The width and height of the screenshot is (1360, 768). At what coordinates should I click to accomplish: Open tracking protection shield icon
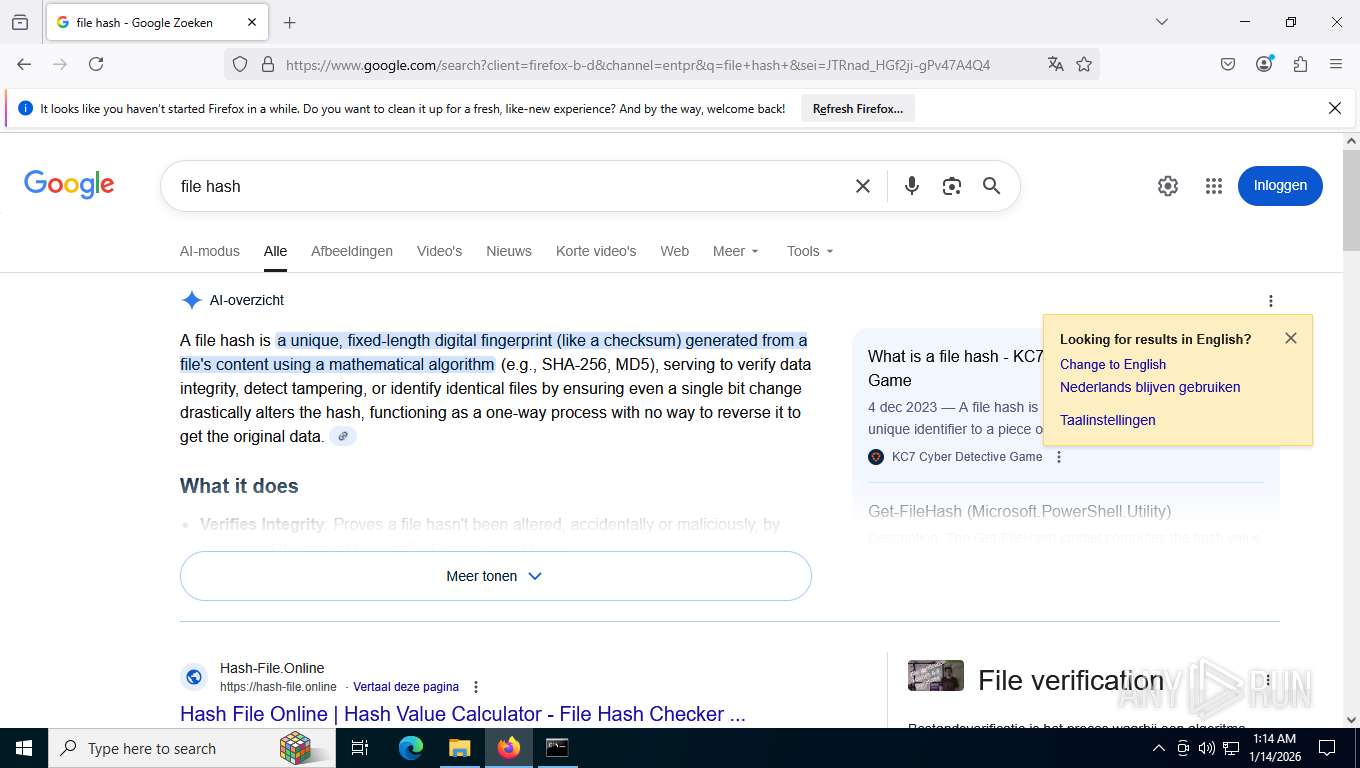(240, 64)
